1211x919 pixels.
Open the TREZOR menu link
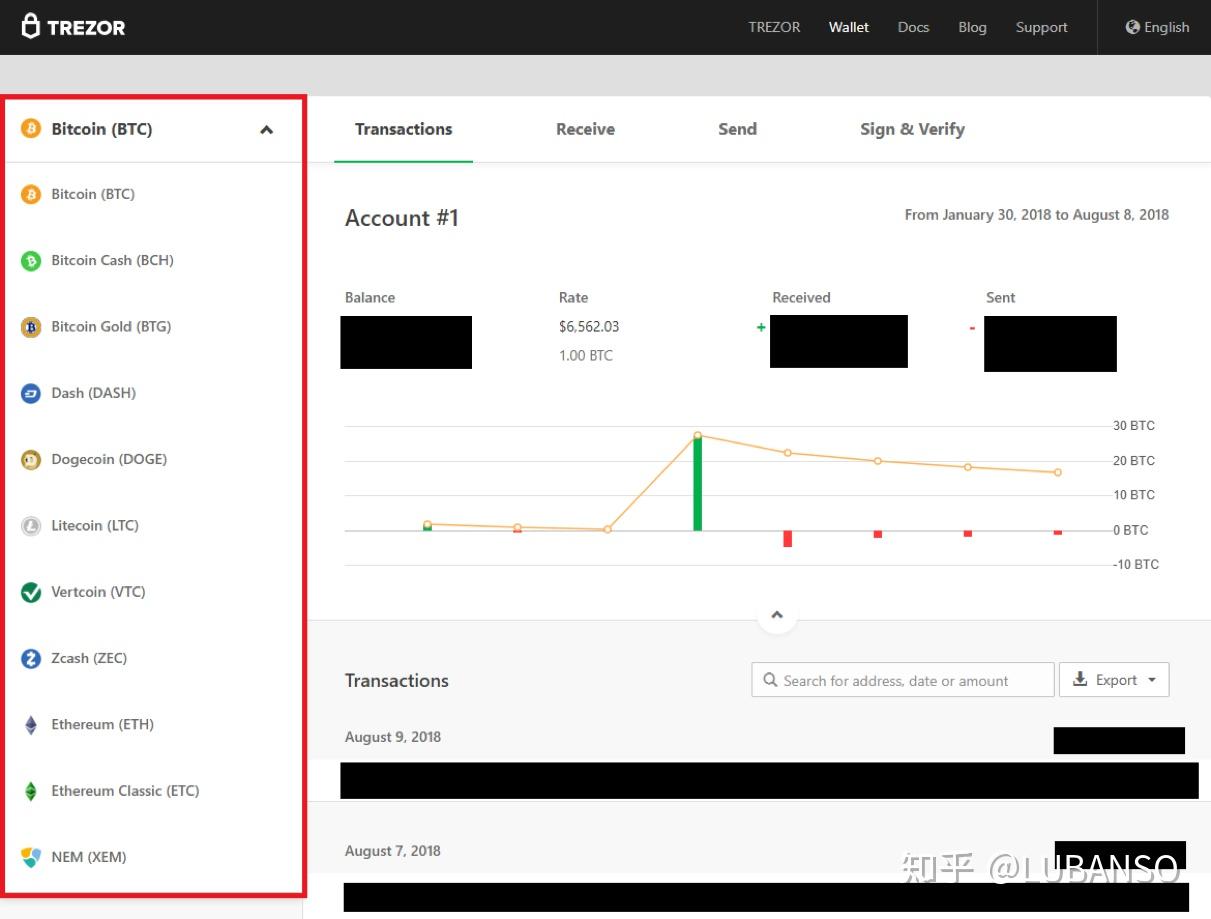point(774,27)
